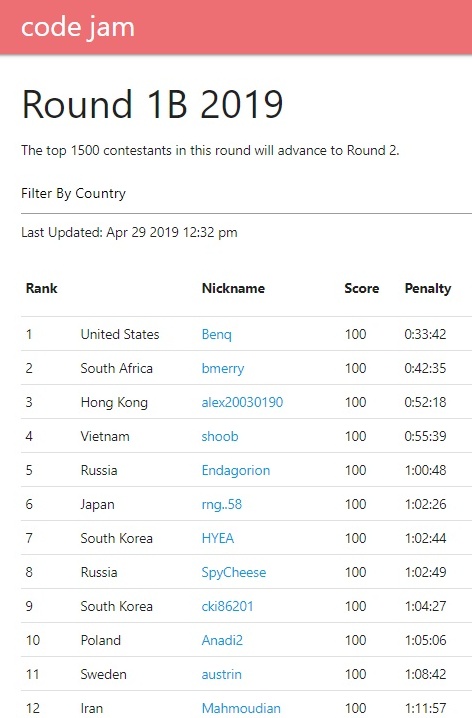Select the Anadi2 nickname link
This screenshot has height=718, width=472.
pos(222,640)
